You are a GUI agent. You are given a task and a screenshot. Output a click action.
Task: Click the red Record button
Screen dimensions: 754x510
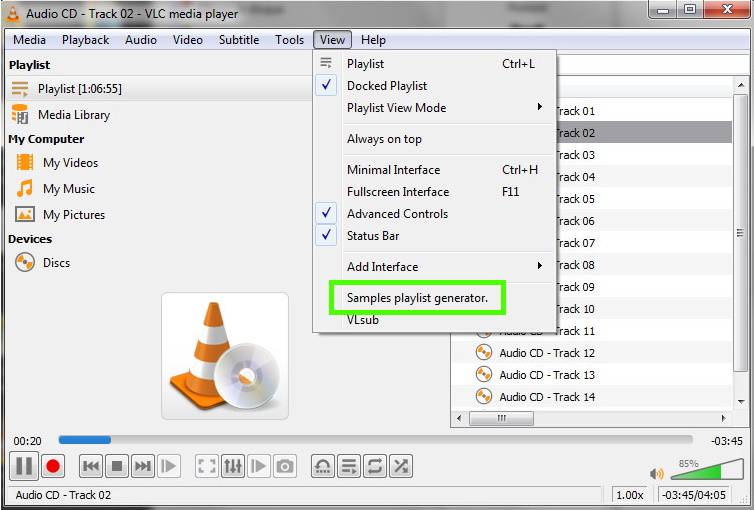coord(53,466)
